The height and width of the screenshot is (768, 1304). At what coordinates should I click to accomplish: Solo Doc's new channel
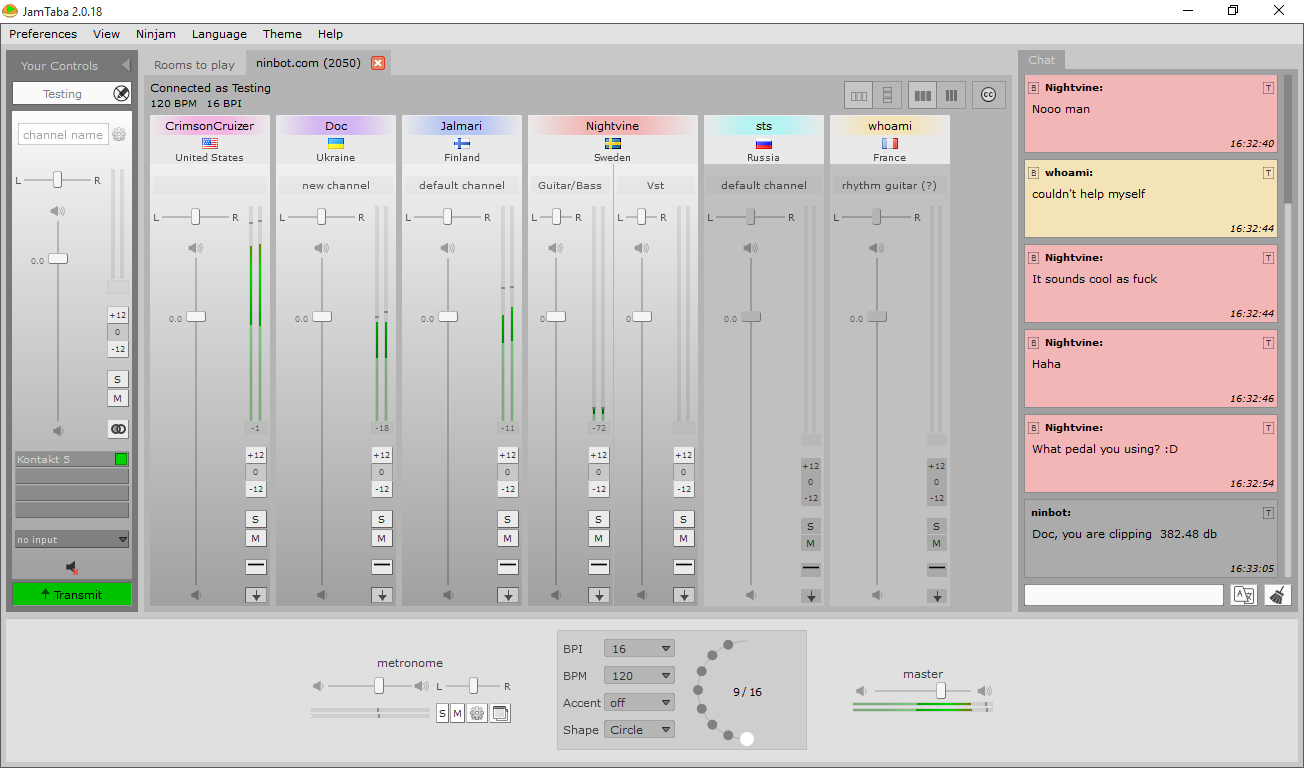382,519
